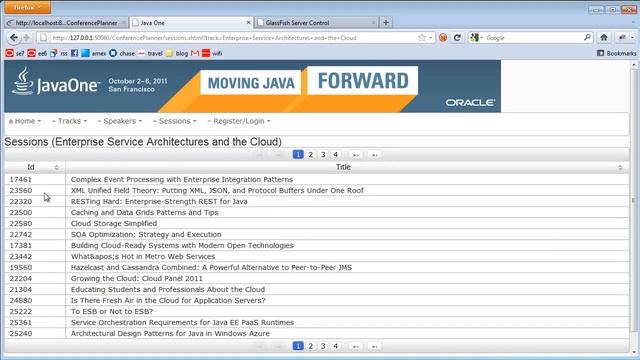
Task: Jump to last page in top paginator
Action: coord(374,155)
